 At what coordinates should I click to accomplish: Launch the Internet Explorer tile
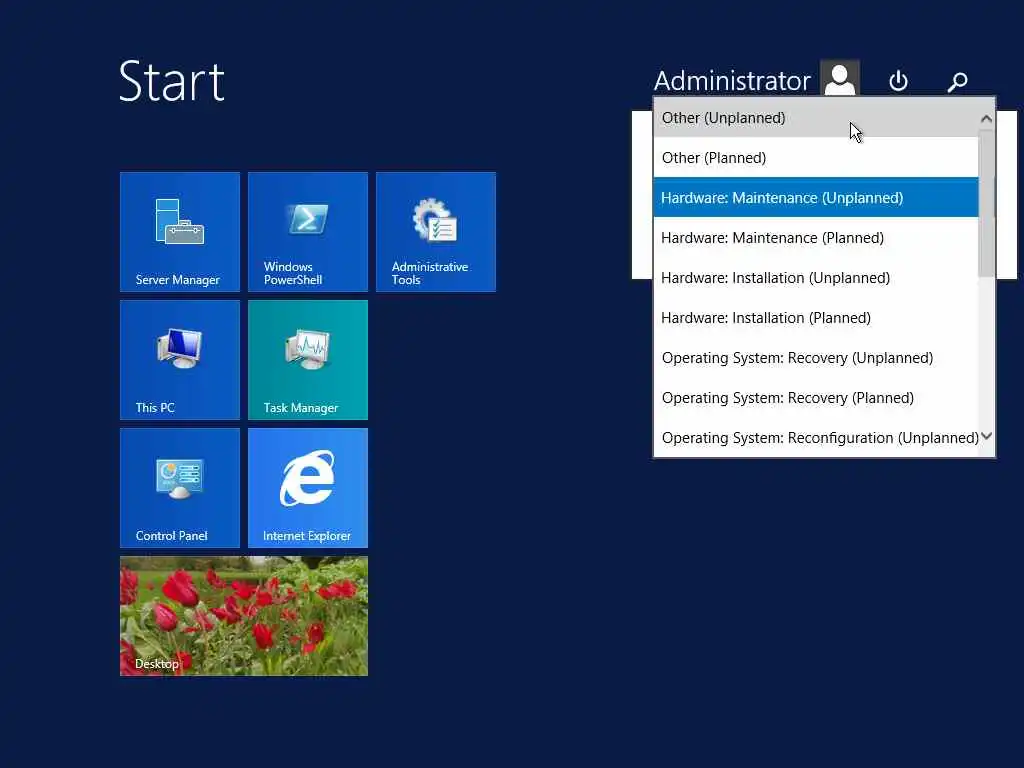(x=308, y=488)
